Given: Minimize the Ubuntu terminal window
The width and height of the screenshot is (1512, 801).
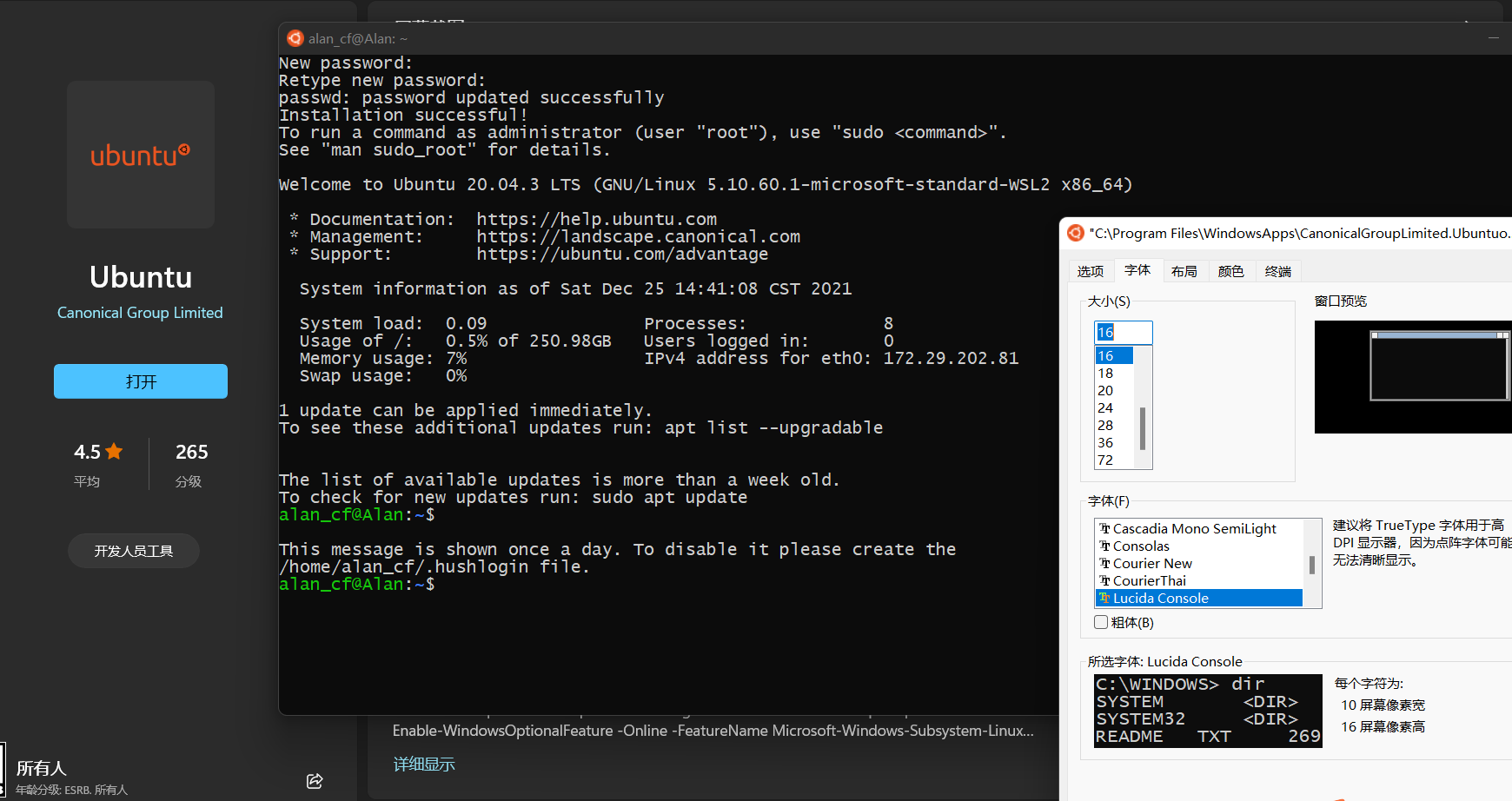Looking at the screenshot, I should coord(1493,38).
